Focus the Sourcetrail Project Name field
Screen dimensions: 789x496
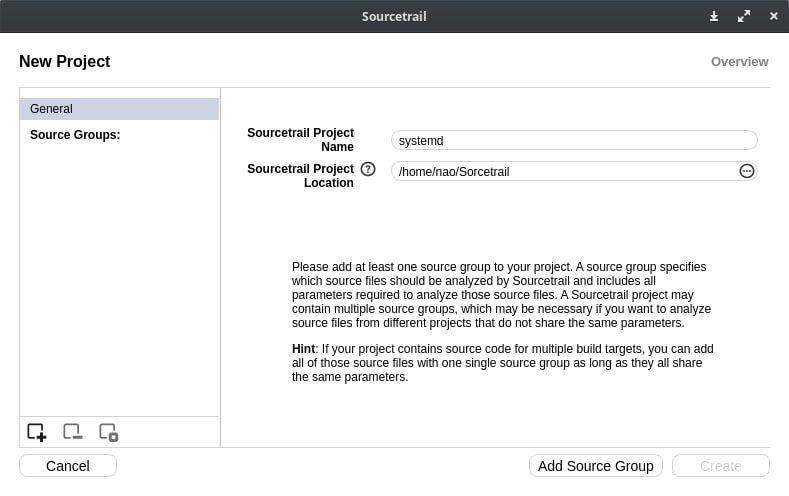pos(573,141)
